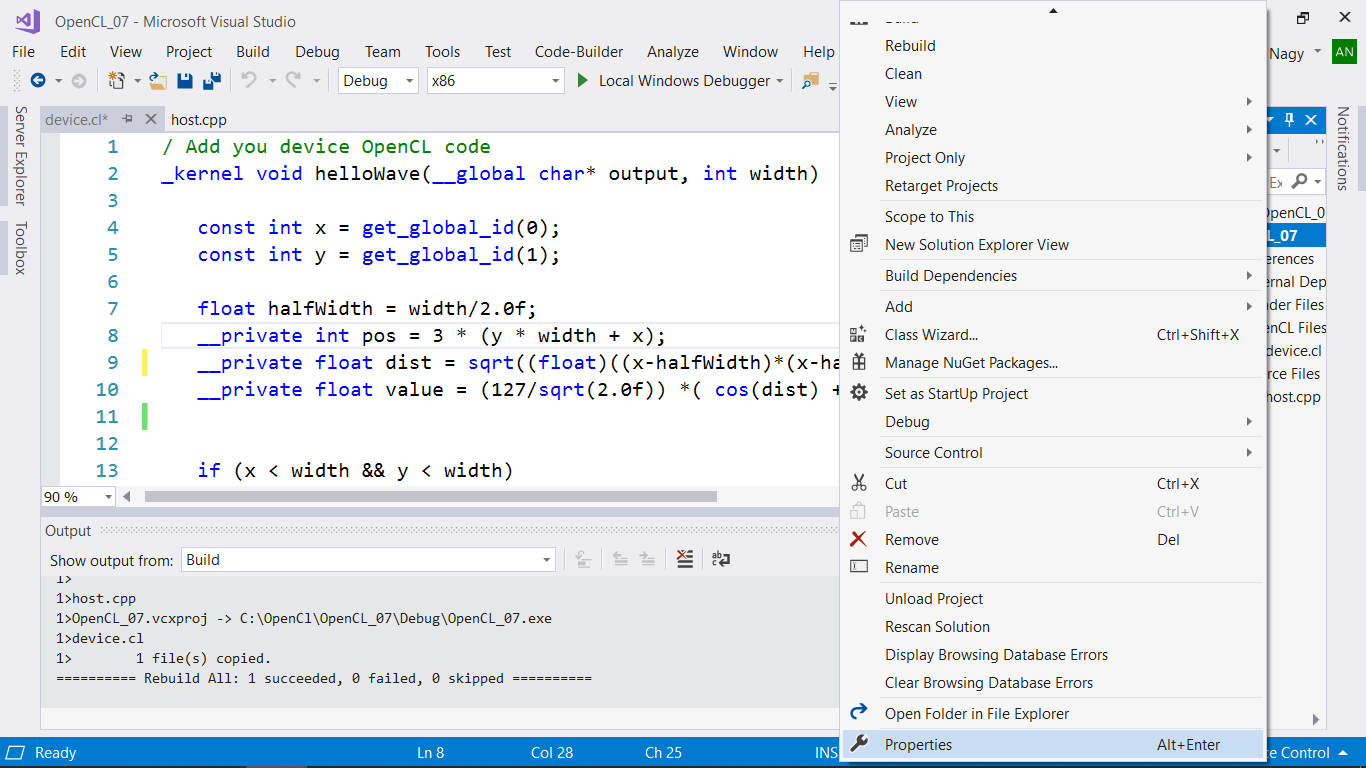Close the device.cl tab
This screenshot has width=1366, height=768.
click(151, 119)
